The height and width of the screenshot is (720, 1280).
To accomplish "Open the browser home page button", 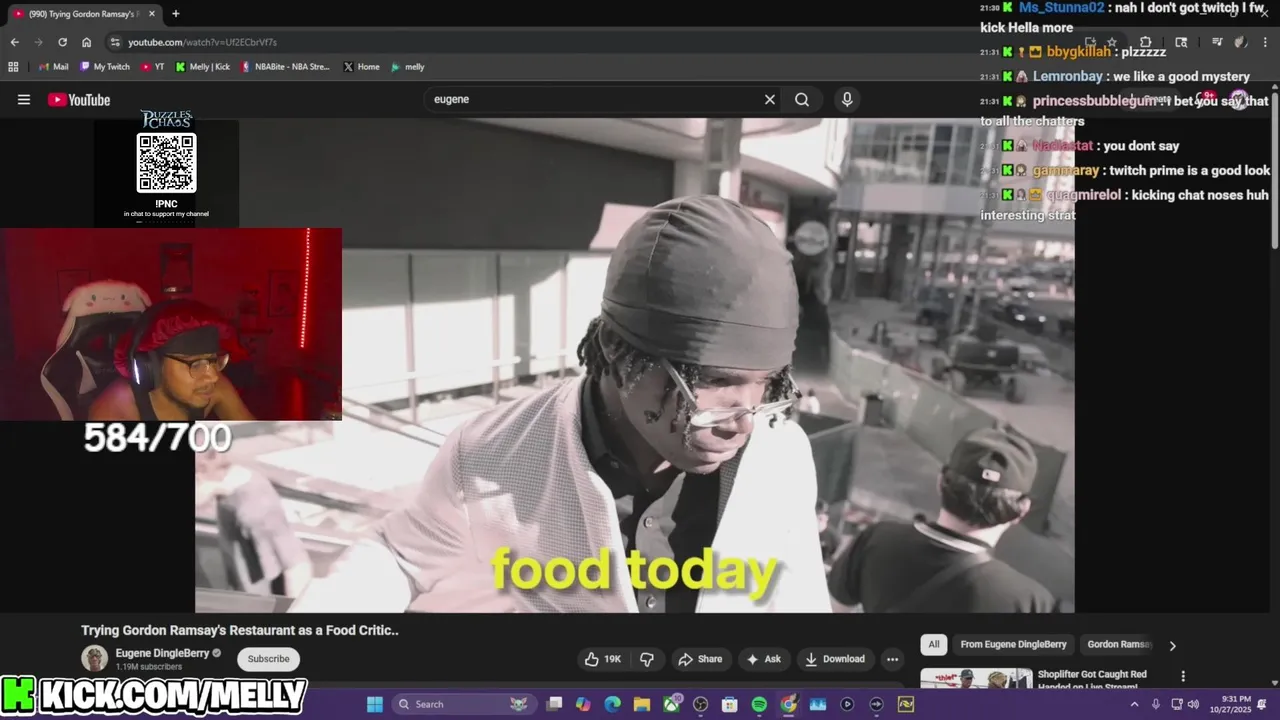I will 86,42.
